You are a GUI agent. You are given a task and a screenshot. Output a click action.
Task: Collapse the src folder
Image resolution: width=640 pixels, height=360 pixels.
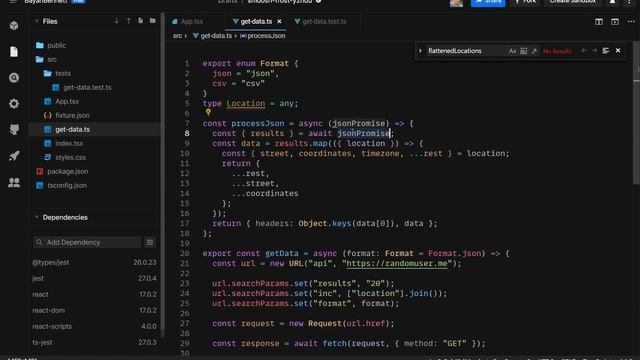(x=52, y=60)
